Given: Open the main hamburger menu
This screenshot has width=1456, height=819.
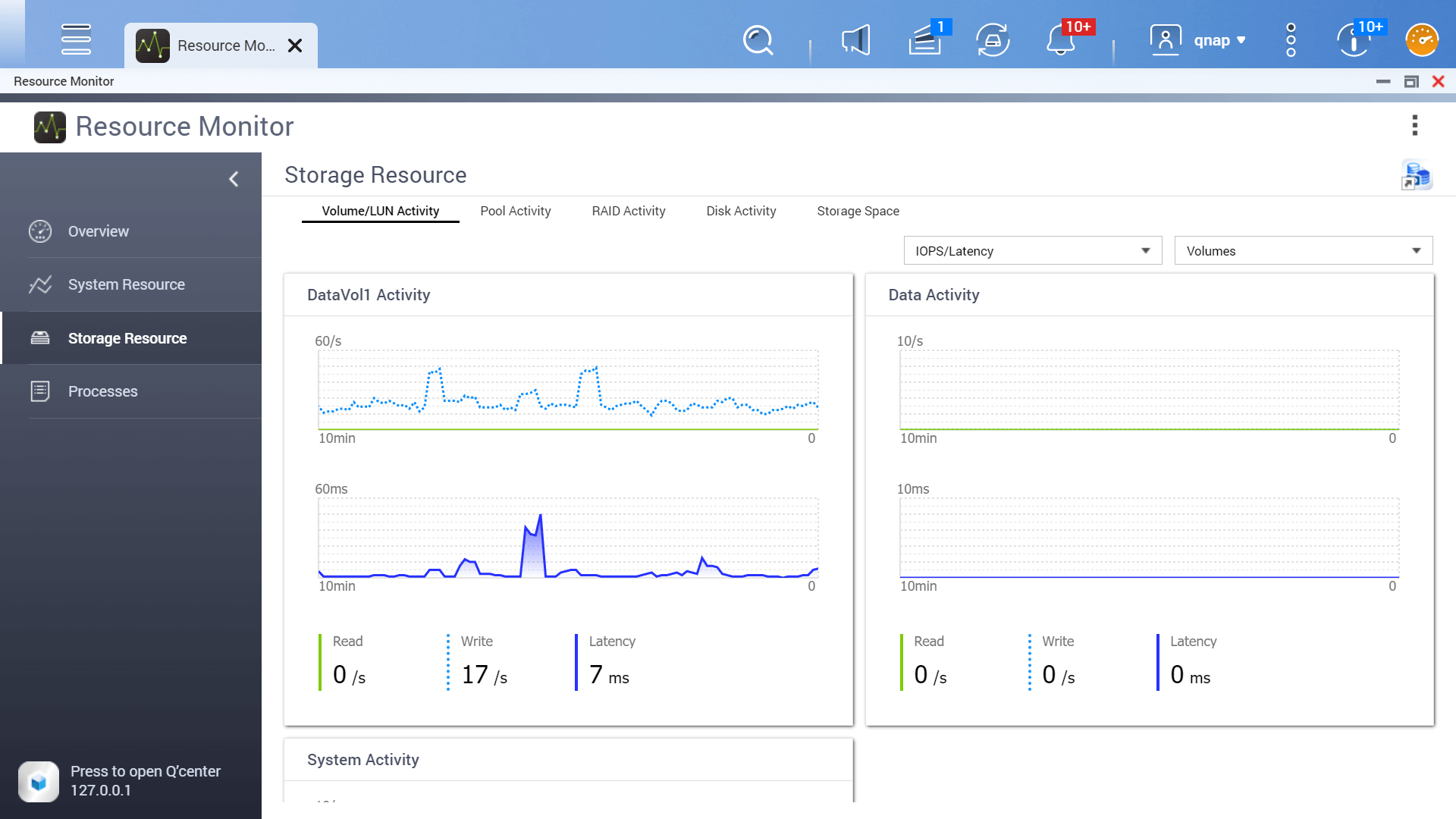Looking at the screenshot, I should [76, 39].
